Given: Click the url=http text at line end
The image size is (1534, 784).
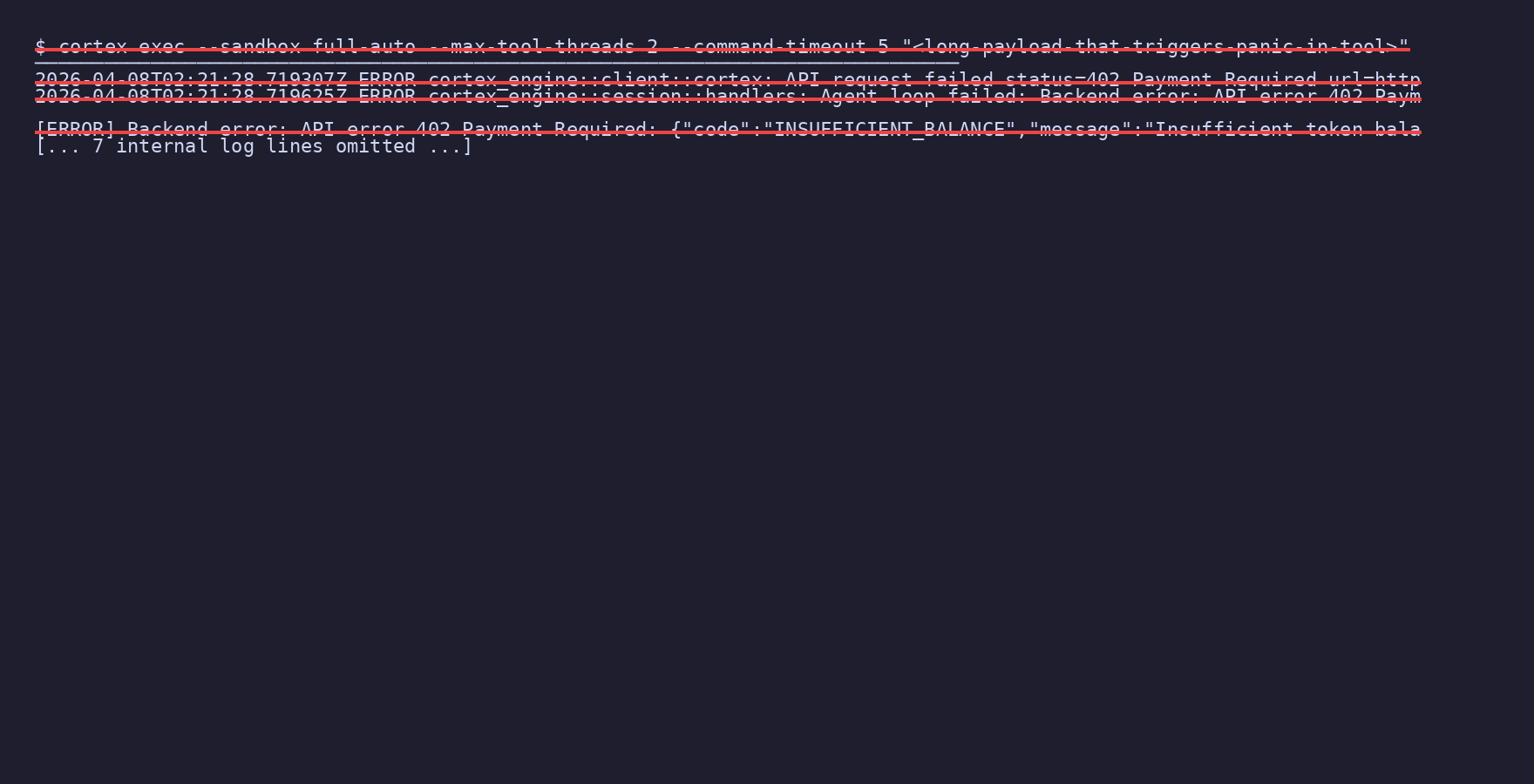Looking at the screenshot, I should point(1374,80).
